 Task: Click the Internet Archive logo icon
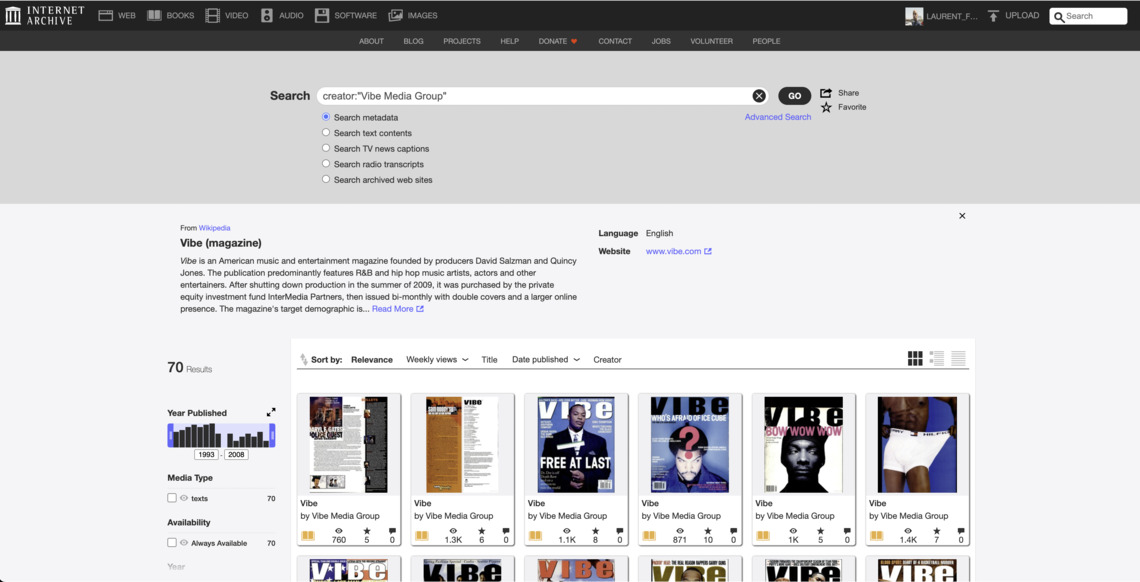[13, 15]
